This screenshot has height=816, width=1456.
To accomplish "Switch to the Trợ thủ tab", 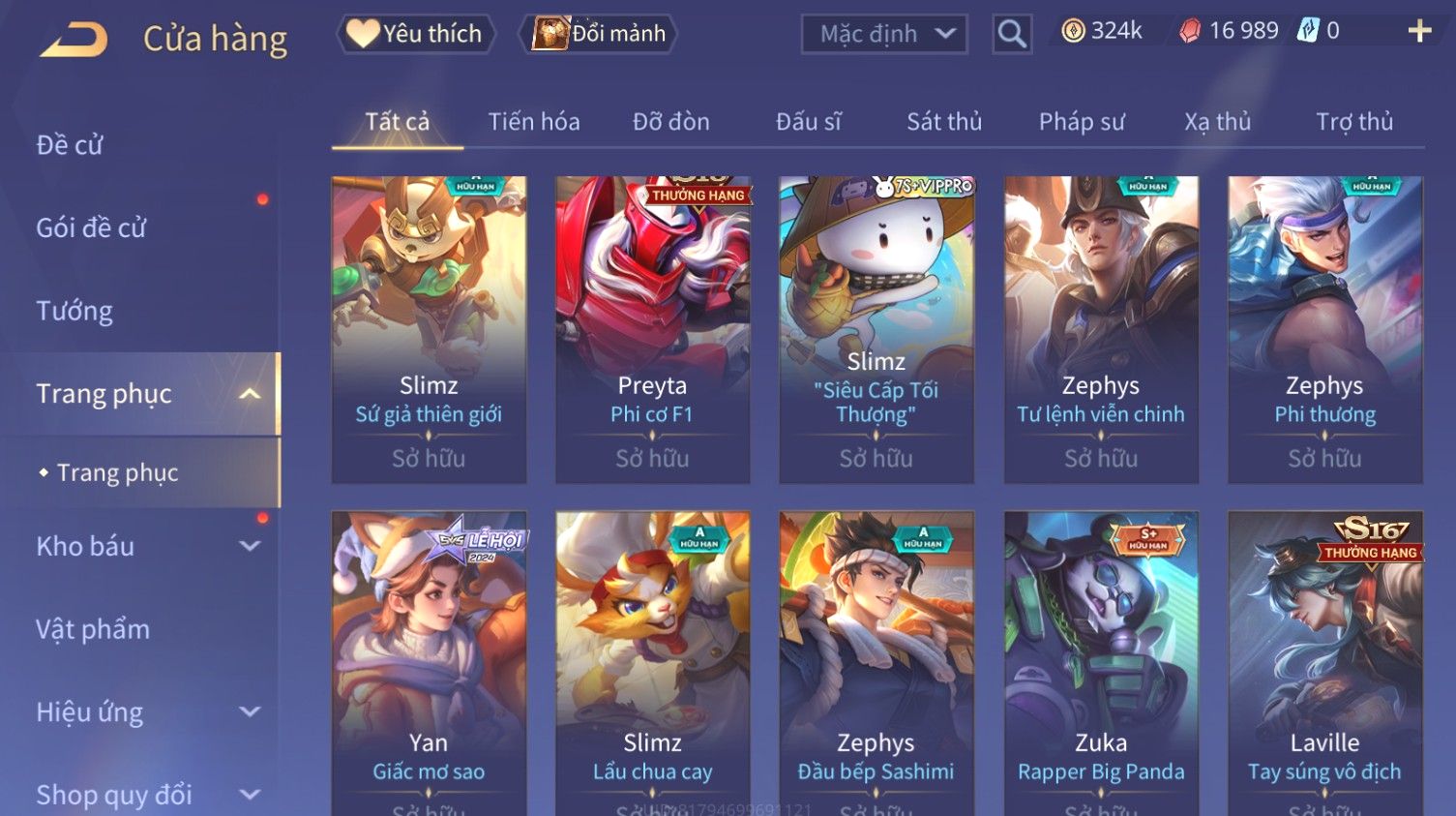I will [x=1354, y=122].
